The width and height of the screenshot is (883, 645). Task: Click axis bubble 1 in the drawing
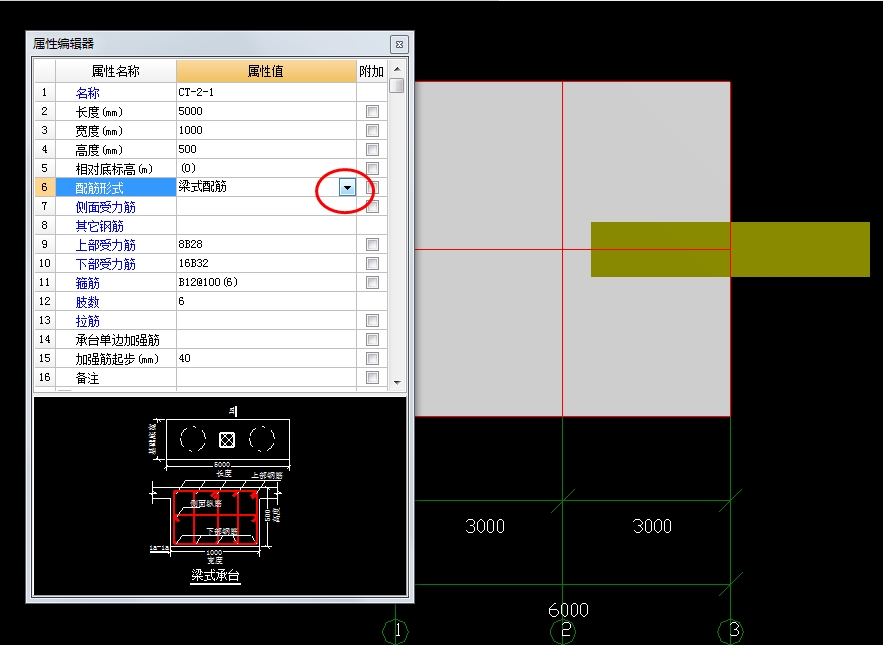click(395, 631)
